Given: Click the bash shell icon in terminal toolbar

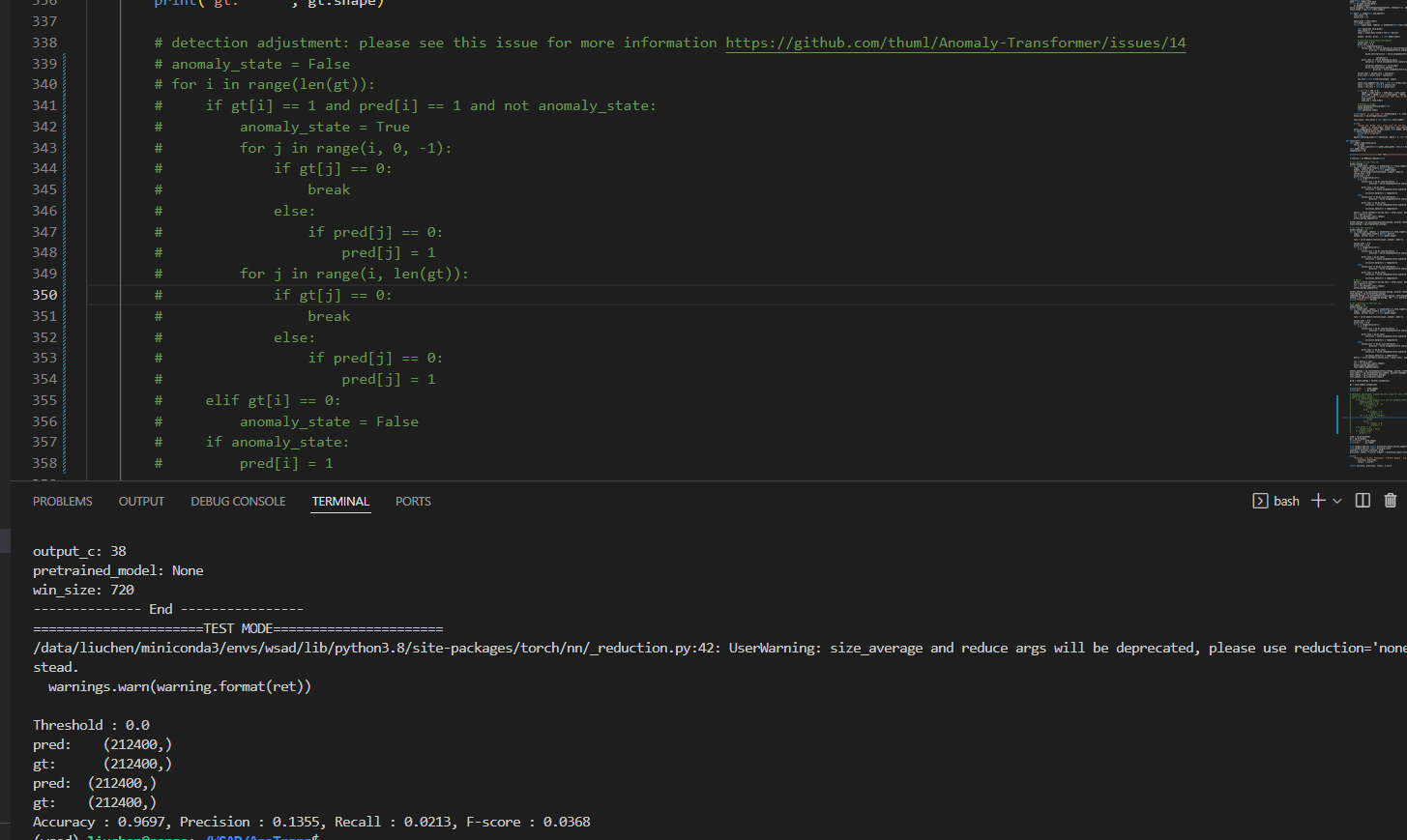Looking at the screenshot, I should click(1260, 500).
